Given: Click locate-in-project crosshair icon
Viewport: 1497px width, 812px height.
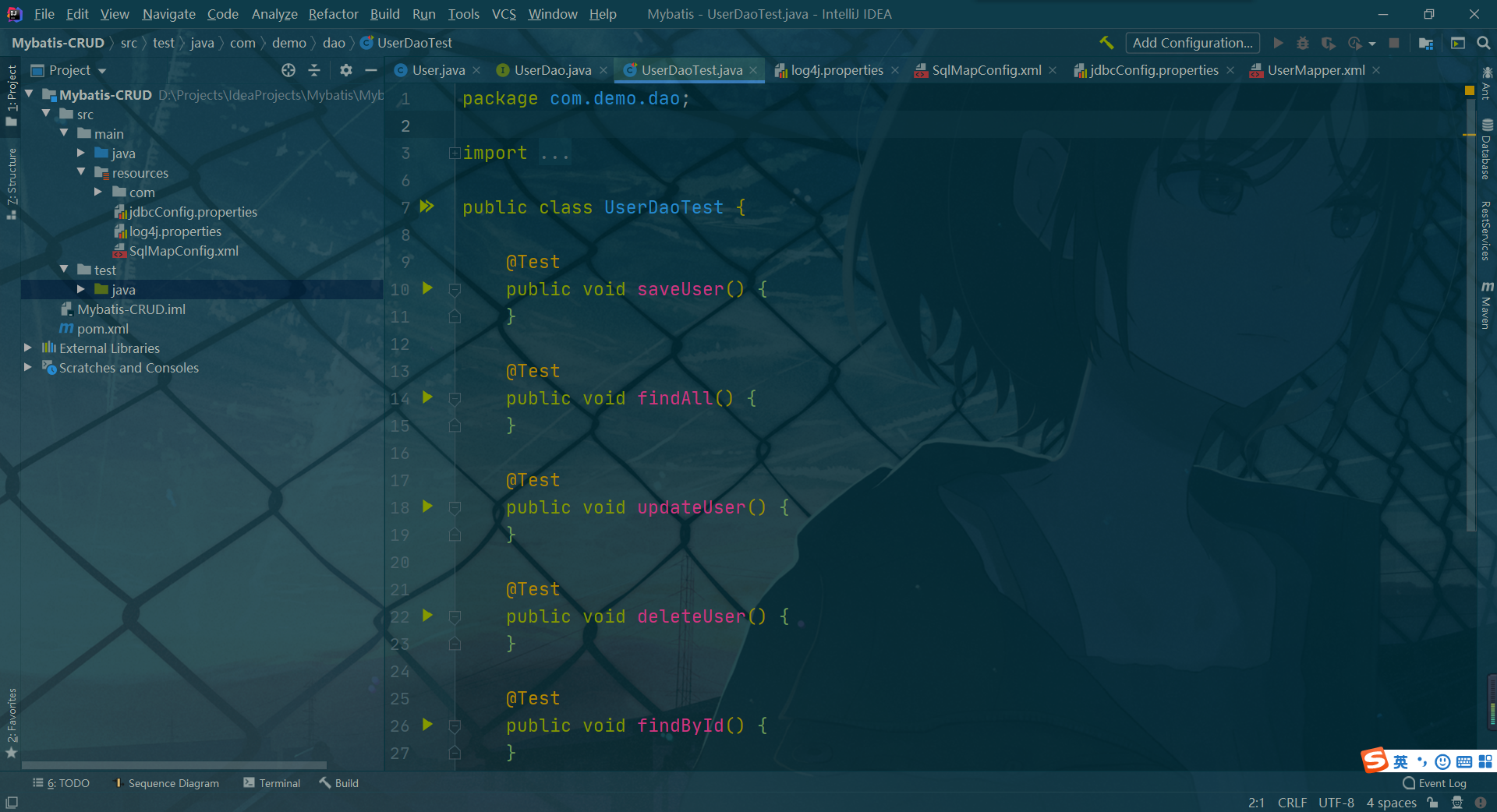Looking at the screenshot, I should 288,70.
